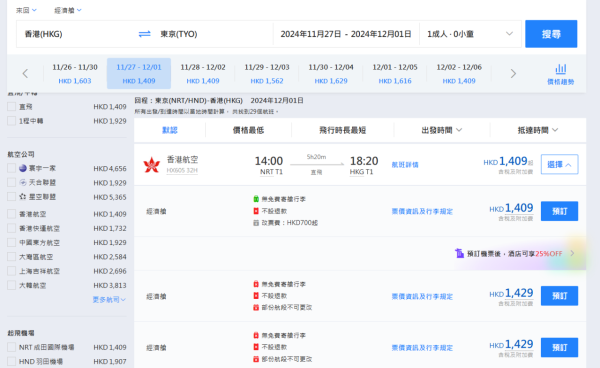
Task: Click the 18:20 arrival time
Action: [x=364, y=161]
